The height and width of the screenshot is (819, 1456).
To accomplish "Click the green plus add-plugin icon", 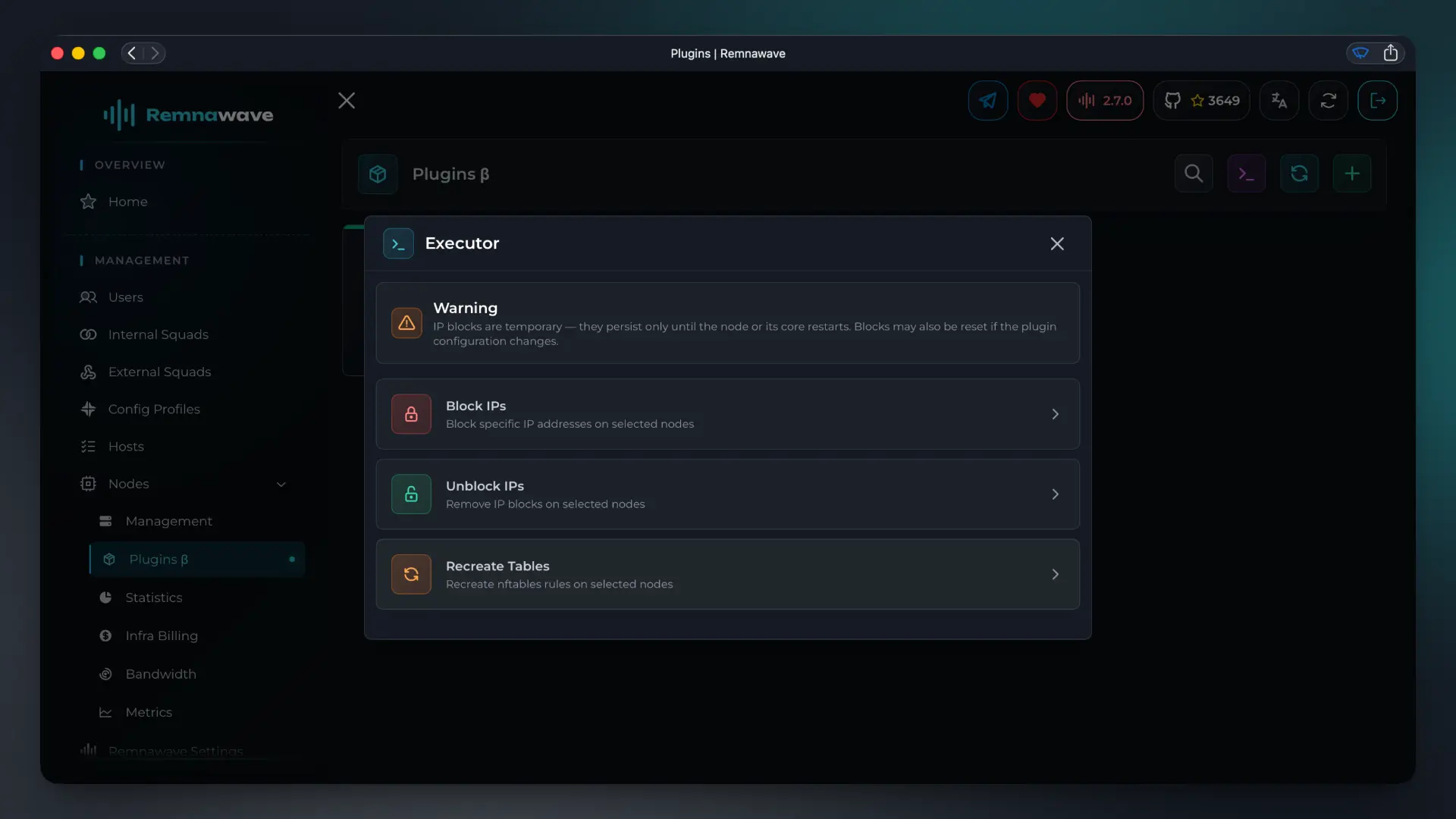I will [x=1352, y=174].
